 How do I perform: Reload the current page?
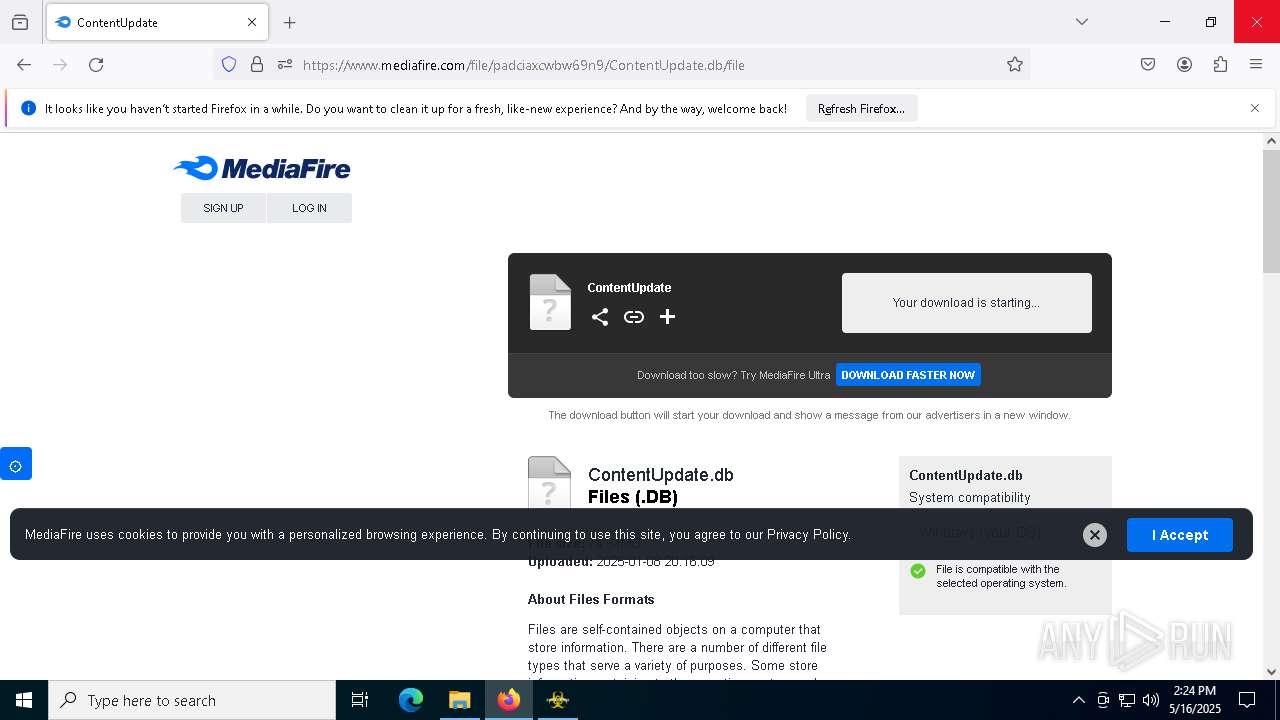point(96,65)
